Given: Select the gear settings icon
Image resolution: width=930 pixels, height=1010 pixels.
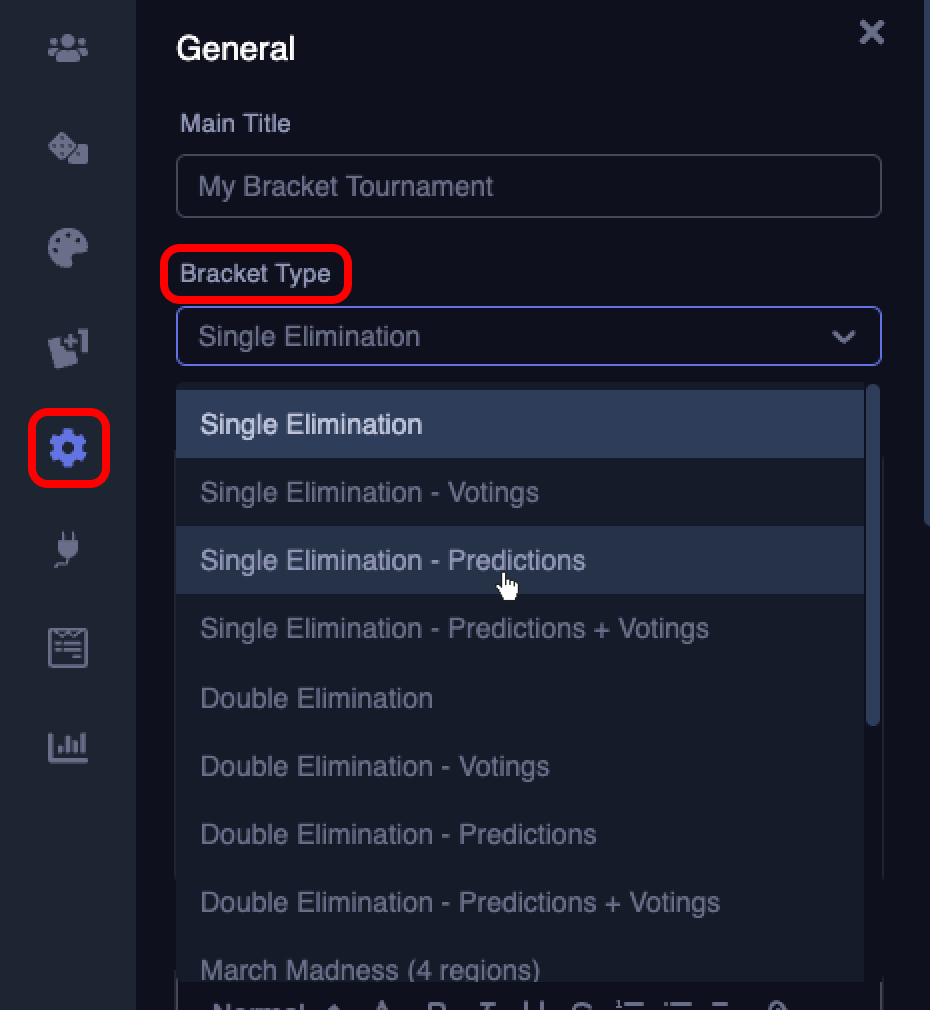Looking at the screenshot, I should (x=68, y=448).
